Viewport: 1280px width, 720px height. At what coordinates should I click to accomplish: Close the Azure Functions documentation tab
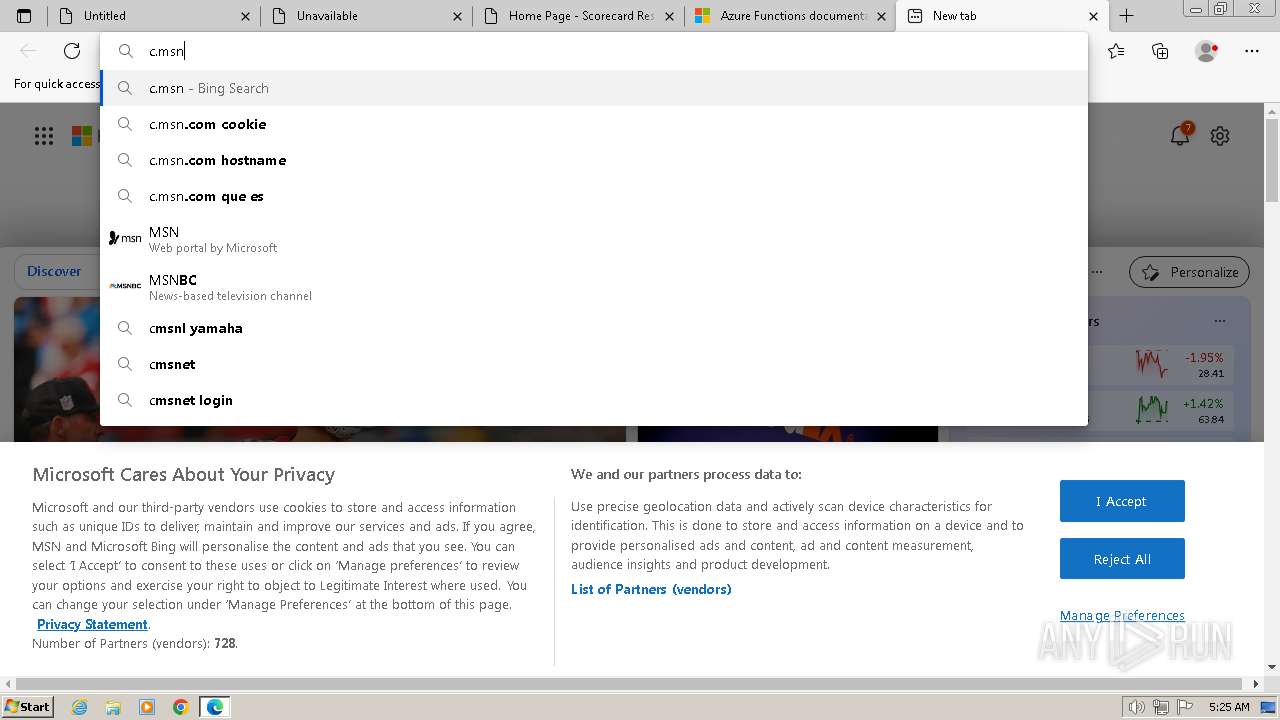[882, 16]
